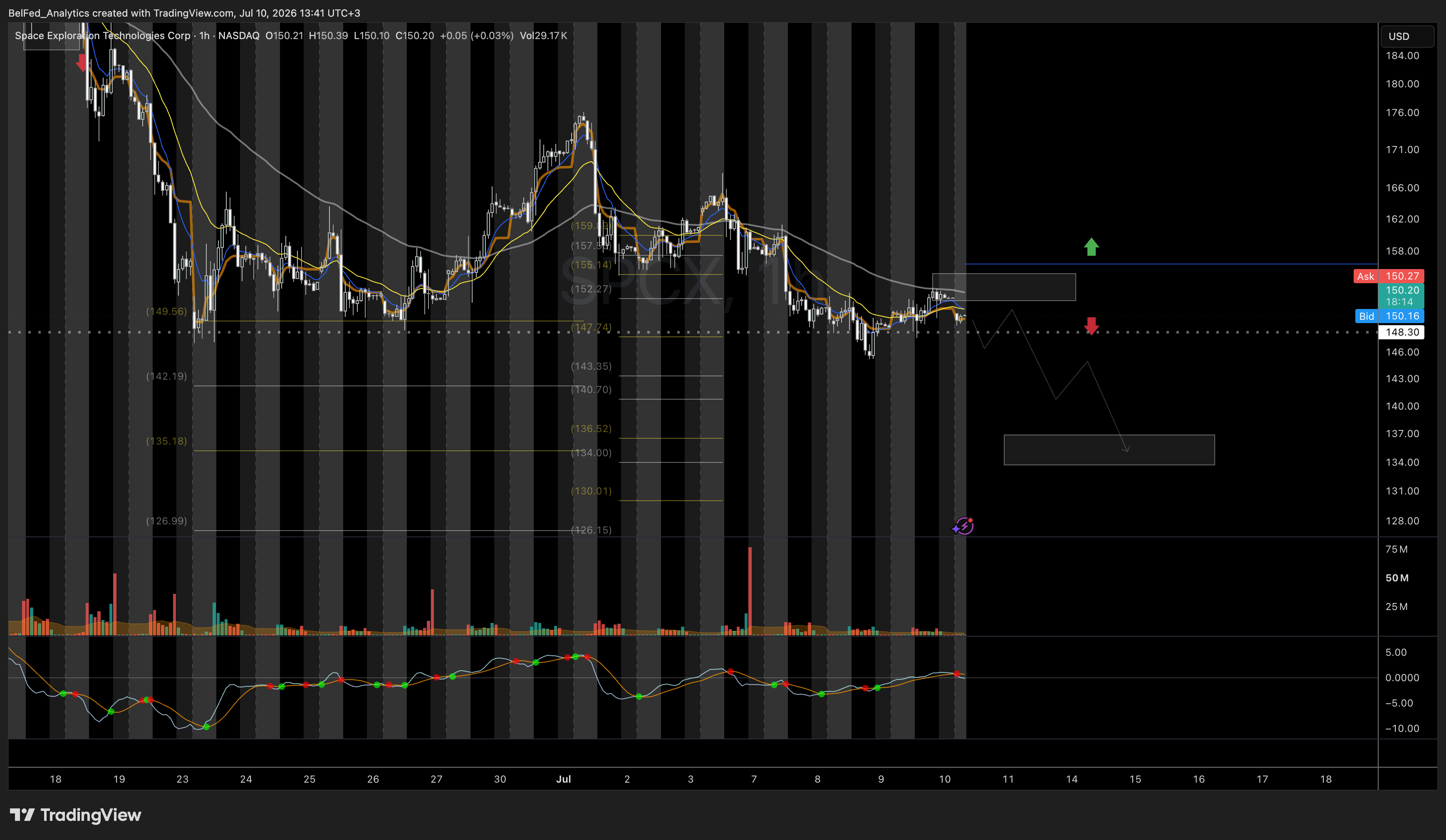Select the upper resistance rectangle near 150

1004,287
